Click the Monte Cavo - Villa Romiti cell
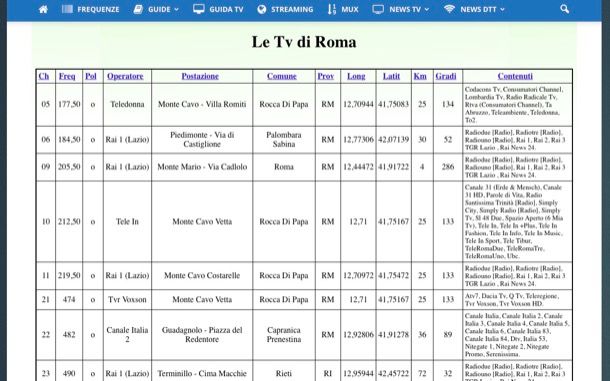Image resolution: width=610 pixels, height=381 pixels. click(202, 104)
